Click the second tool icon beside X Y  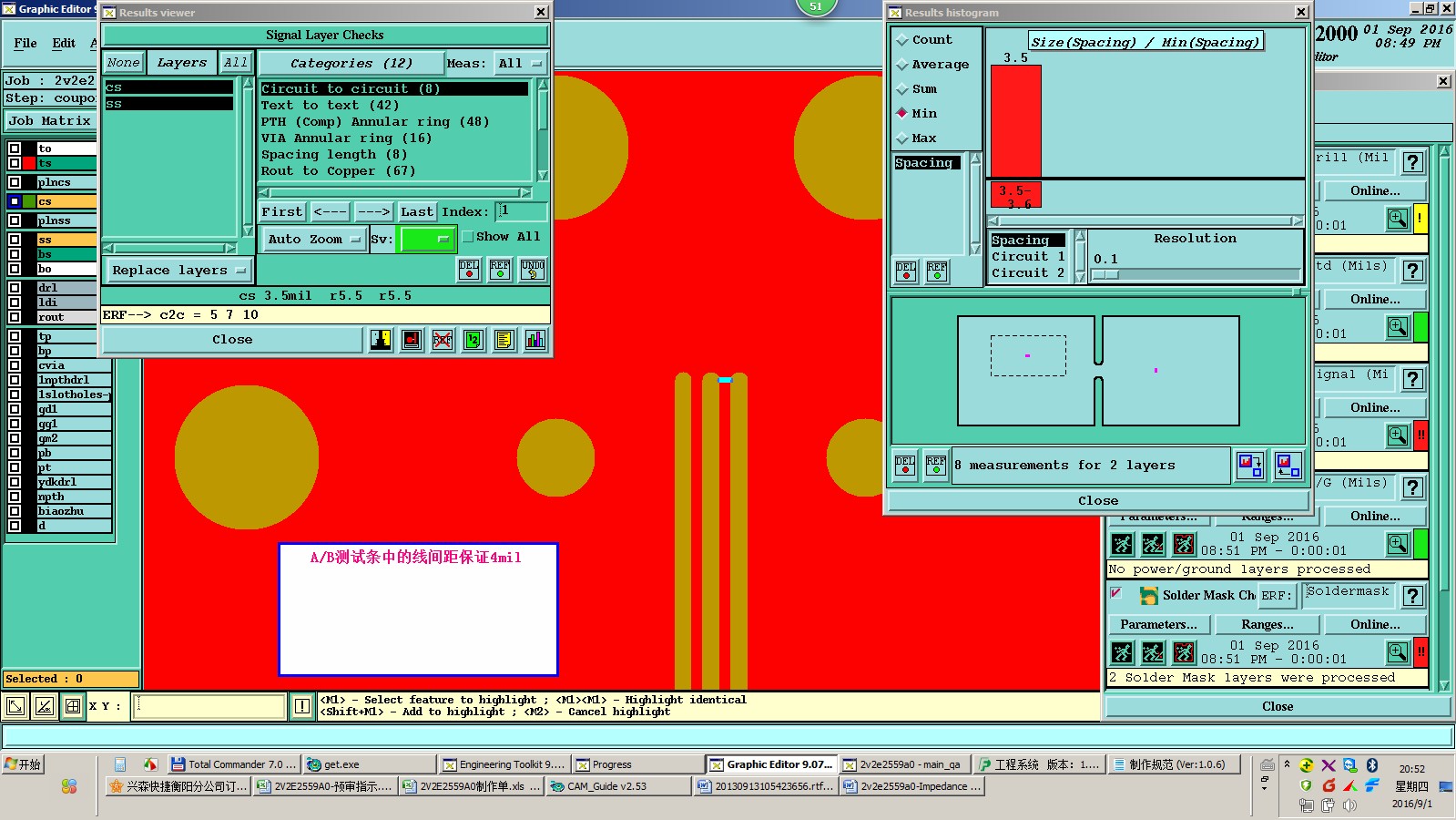point(45,706)
